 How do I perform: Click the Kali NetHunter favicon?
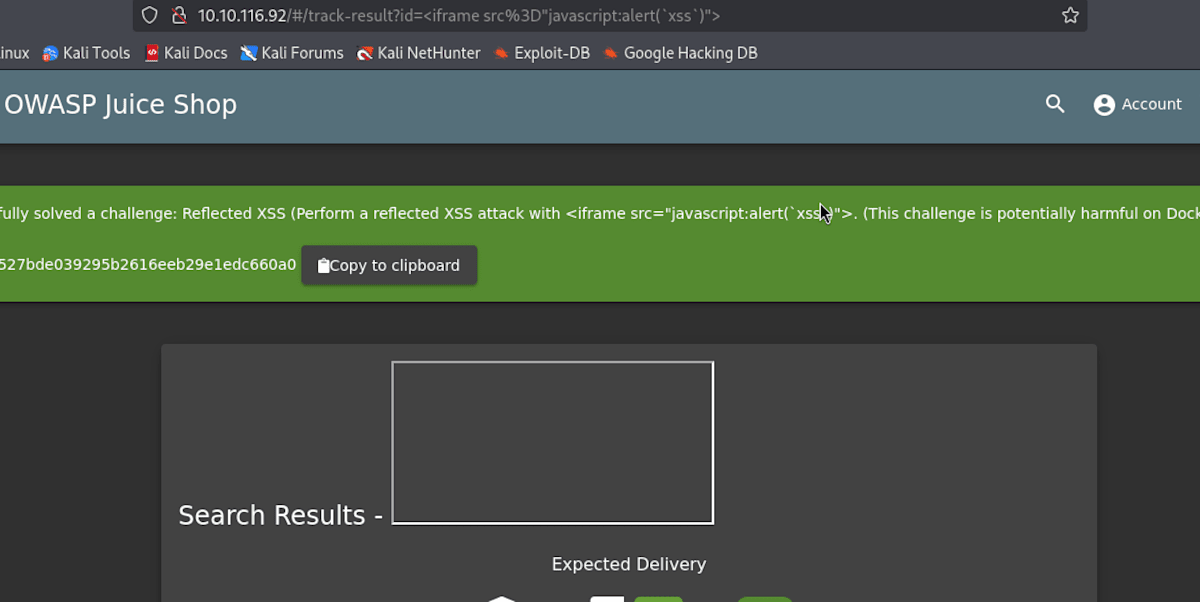click(x=366, y=53)
